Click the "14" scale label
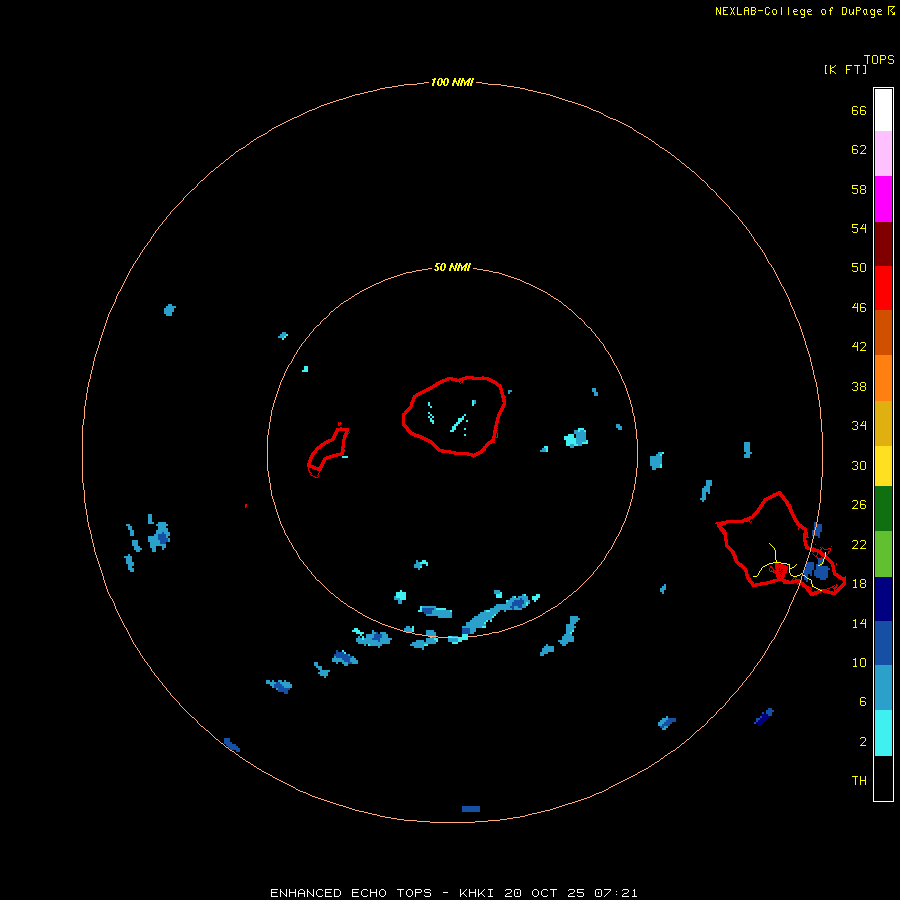This screenshot has width=900, height=900. 859,623
